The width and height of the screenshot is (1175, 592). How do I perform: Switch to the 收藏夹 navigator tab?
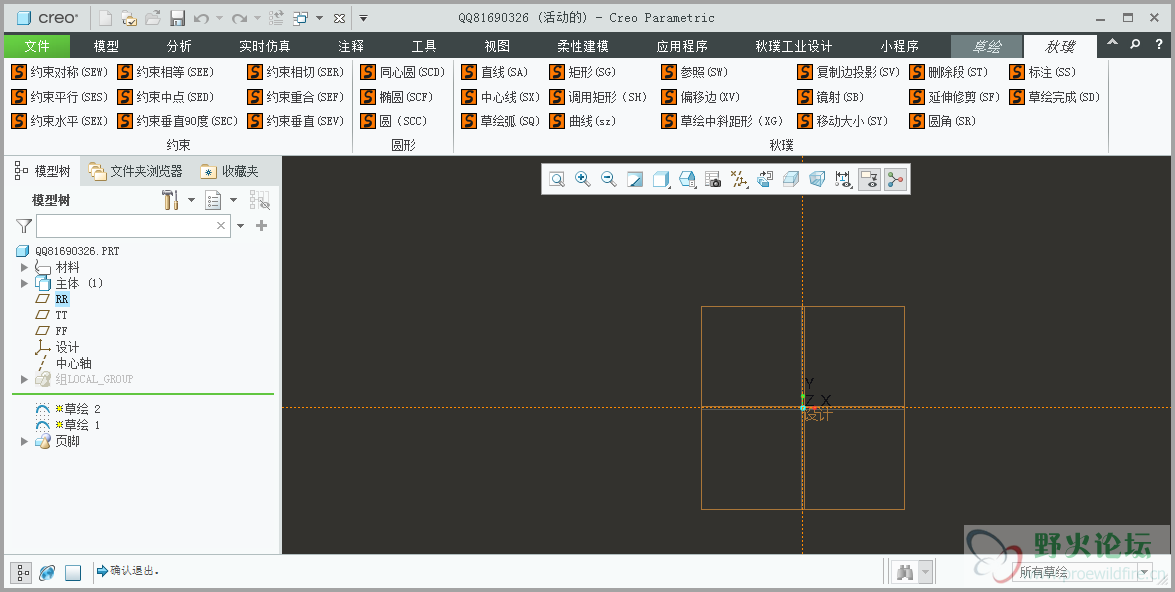pyautogui.click(x=229, y=172)
